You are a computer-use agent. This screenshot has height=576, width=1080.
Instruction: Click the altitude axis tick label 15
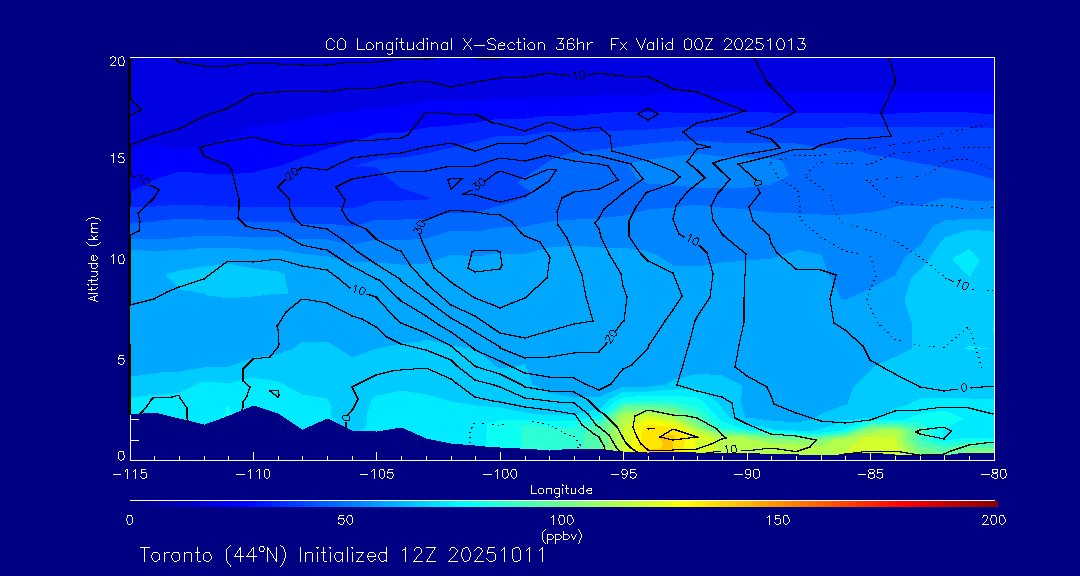117,158
